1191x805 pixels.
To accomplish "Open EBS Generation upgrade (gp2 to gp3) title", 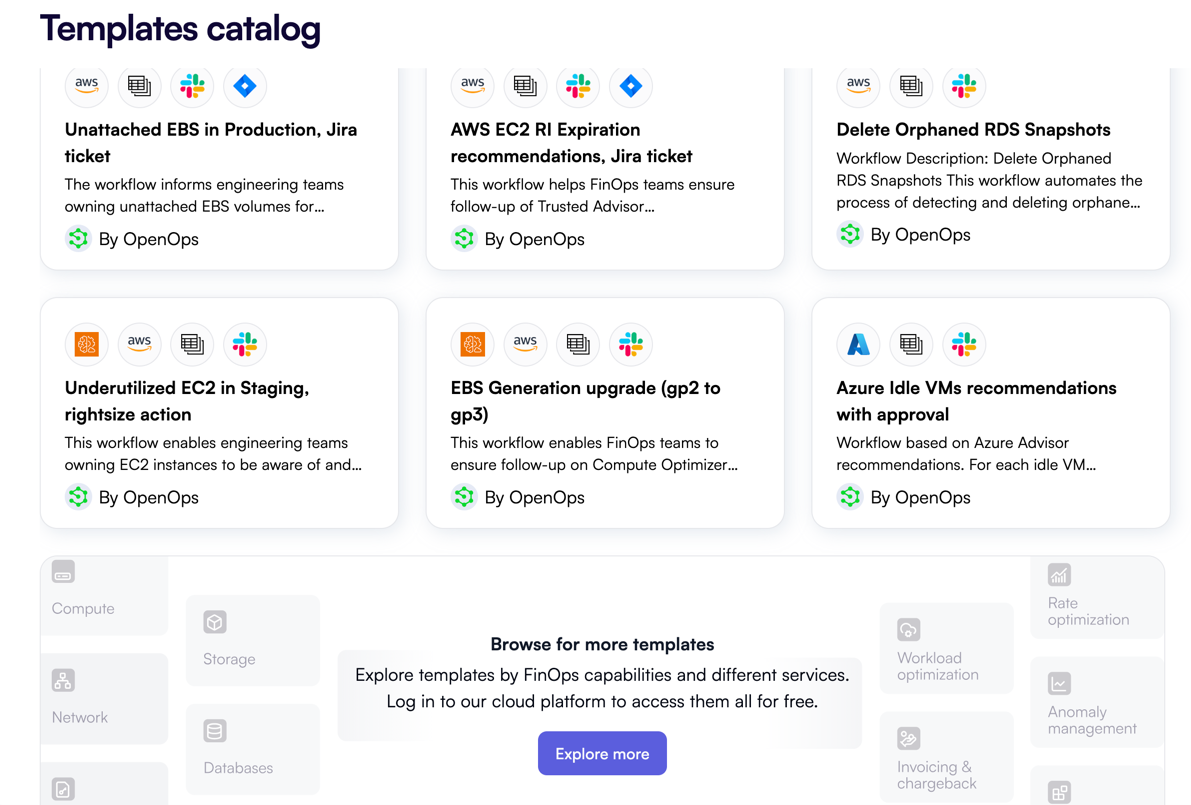I will [585, 401].
